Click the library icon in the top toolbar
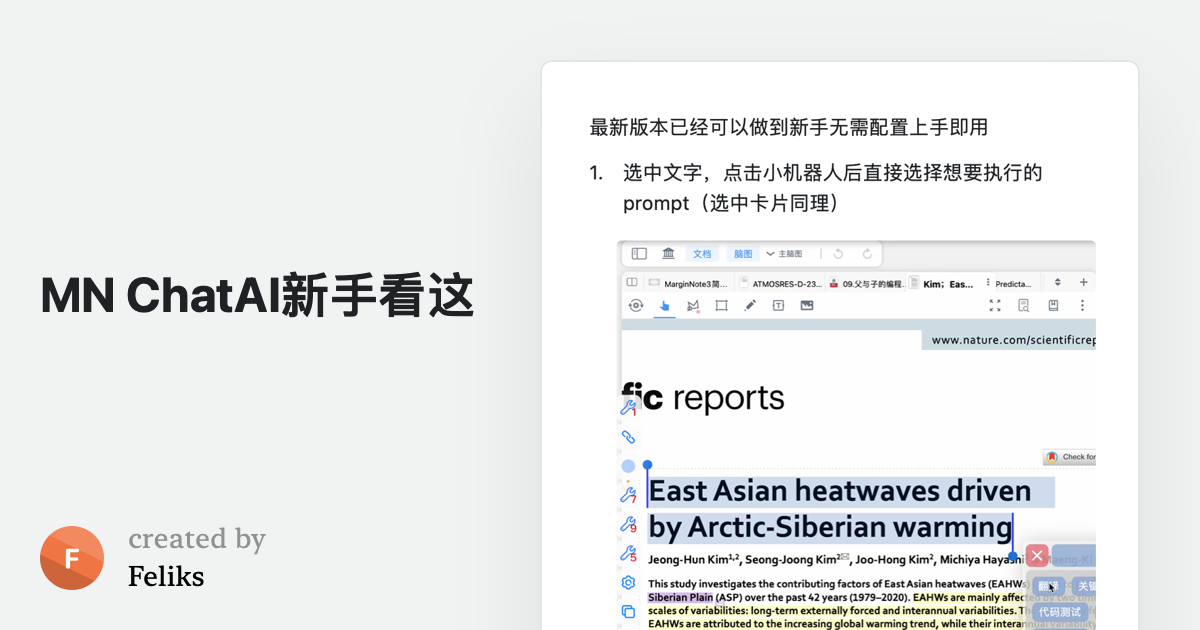The width and height of the screenshot is (1200, 630). tap(668, 253)
